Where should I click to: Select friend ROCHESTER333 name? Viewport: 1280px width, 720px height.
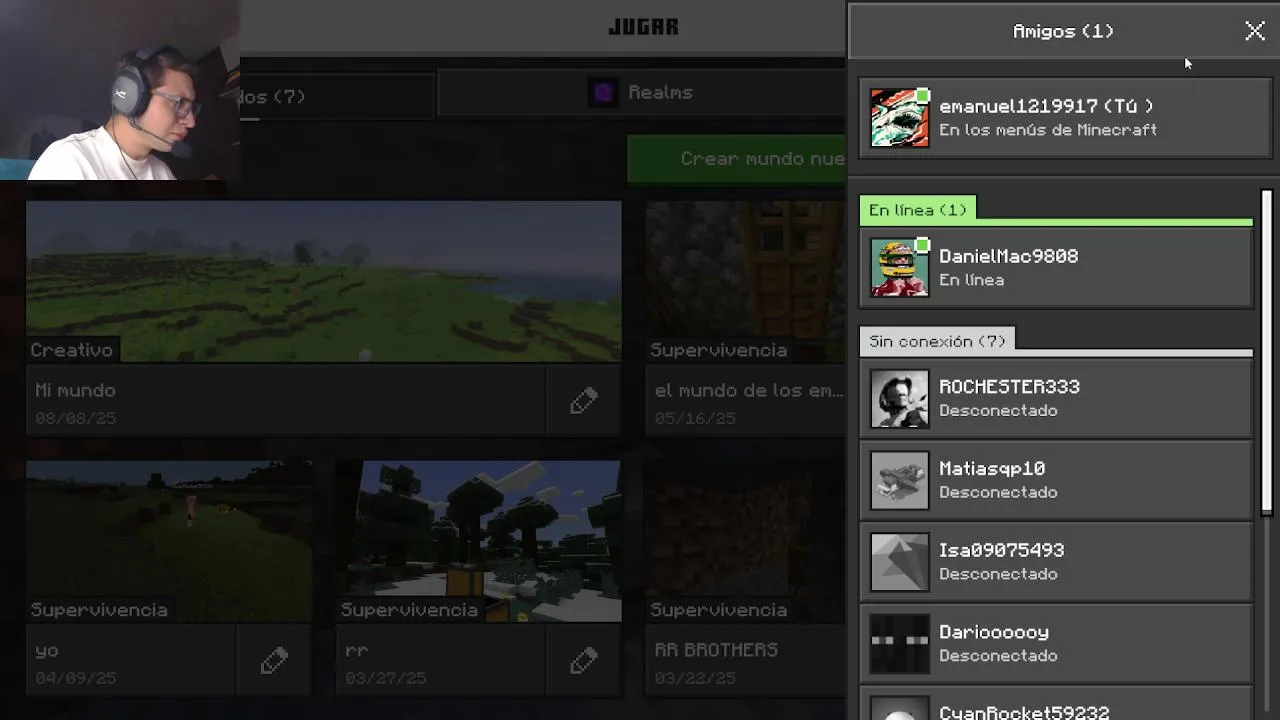click(x=1009, y=387)
